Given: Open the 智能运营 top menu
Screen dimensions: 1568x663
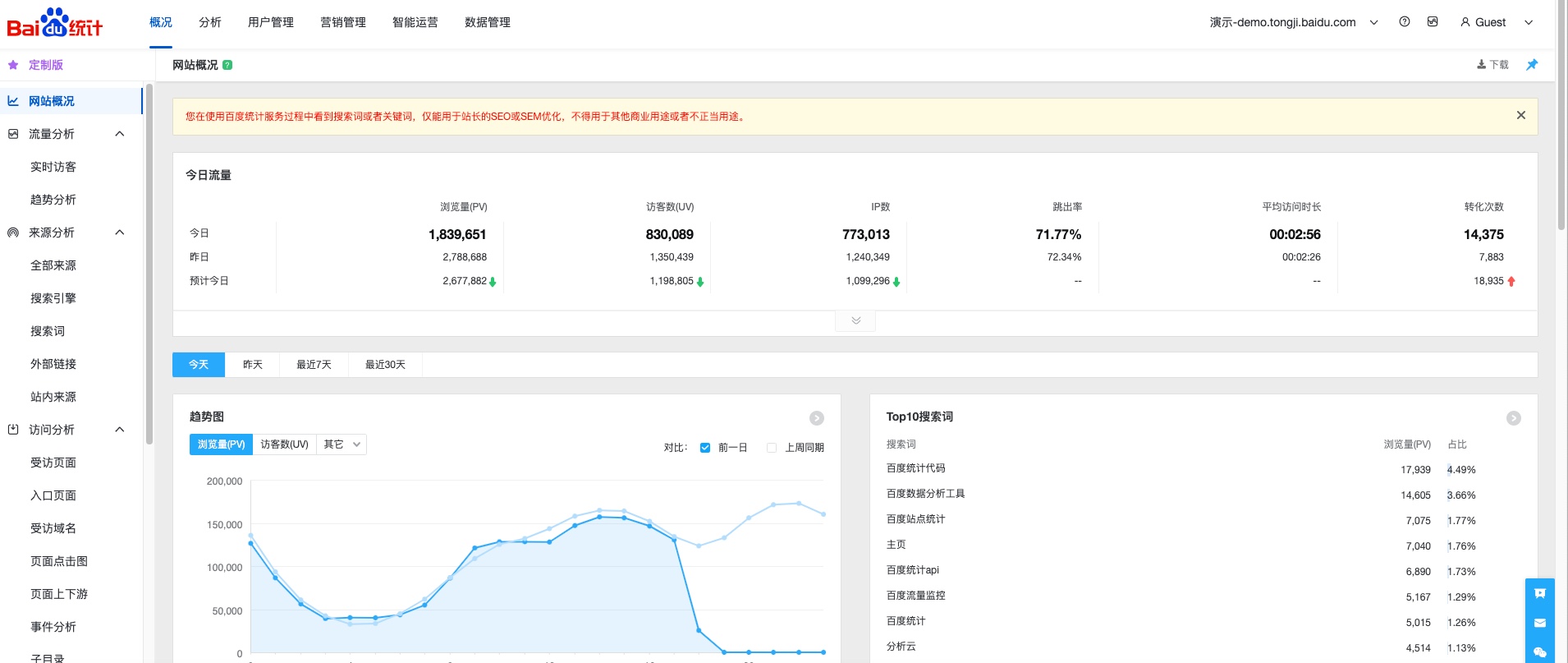Looking at the screenshot, I should 415,22.
